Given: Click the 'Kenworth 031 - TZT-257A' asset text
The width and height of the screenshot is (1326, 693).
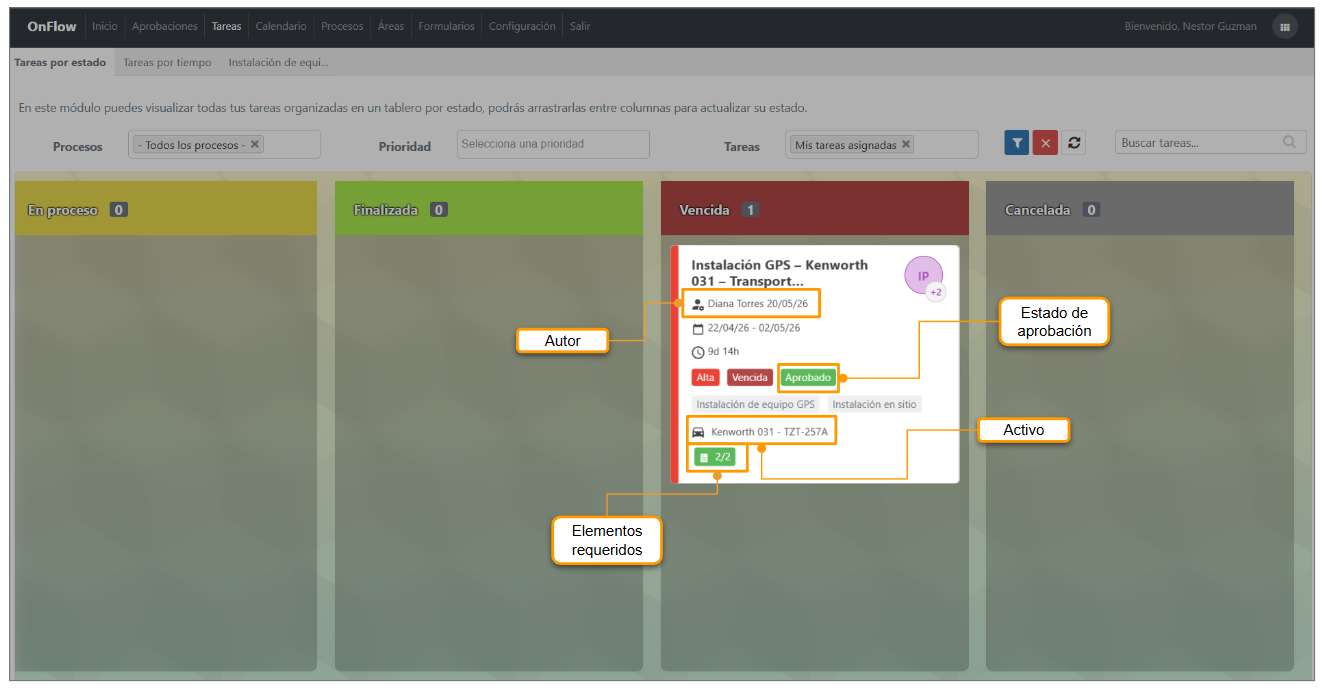Looking at the screenshot, I should pyautogui.click(x=769, y=432).
